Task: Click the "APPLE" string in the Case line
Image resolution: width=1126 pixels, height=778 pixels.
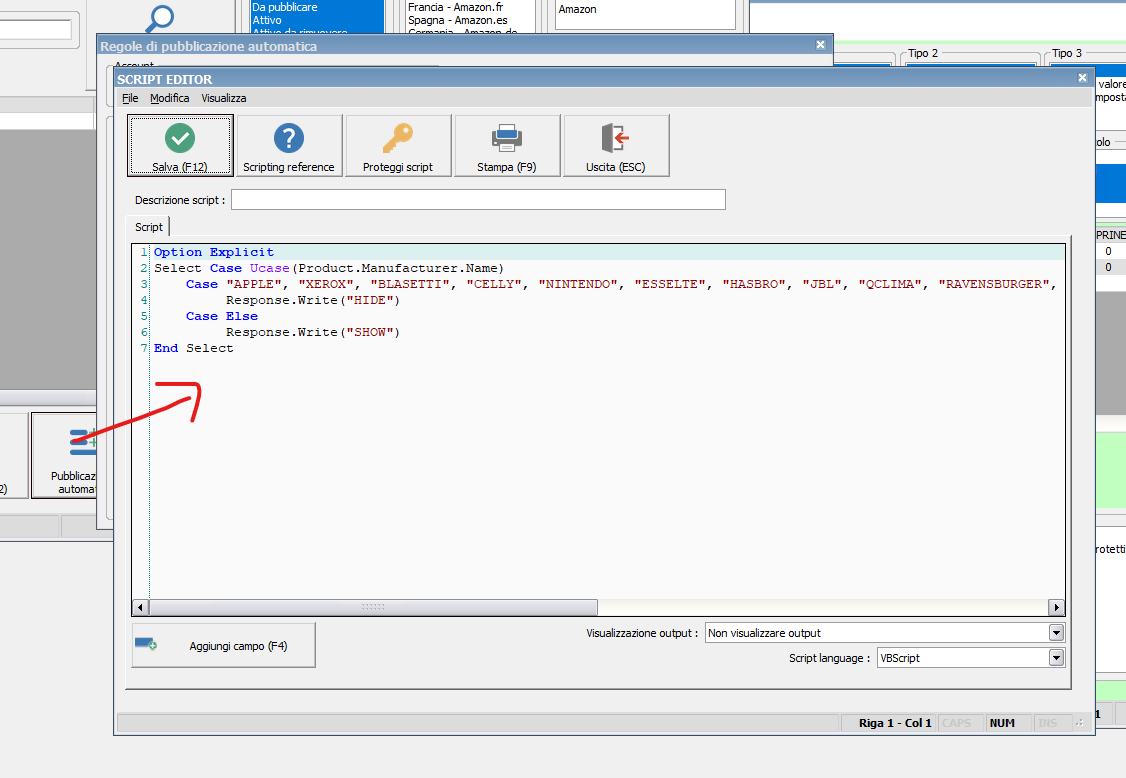Action: click(x=254, y=284)
